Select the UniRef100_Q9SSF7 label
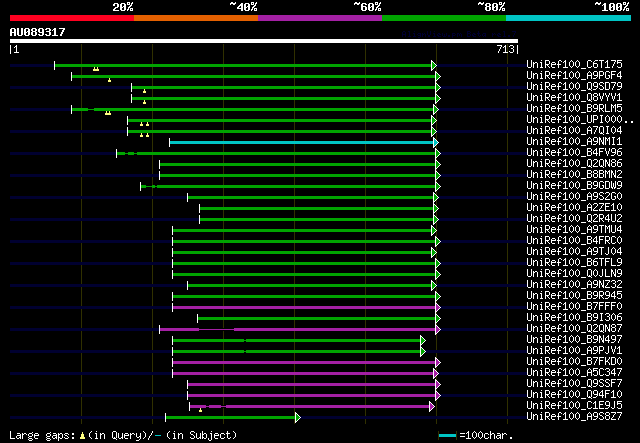Screen dimensions: 640x443 coord(574,384)
